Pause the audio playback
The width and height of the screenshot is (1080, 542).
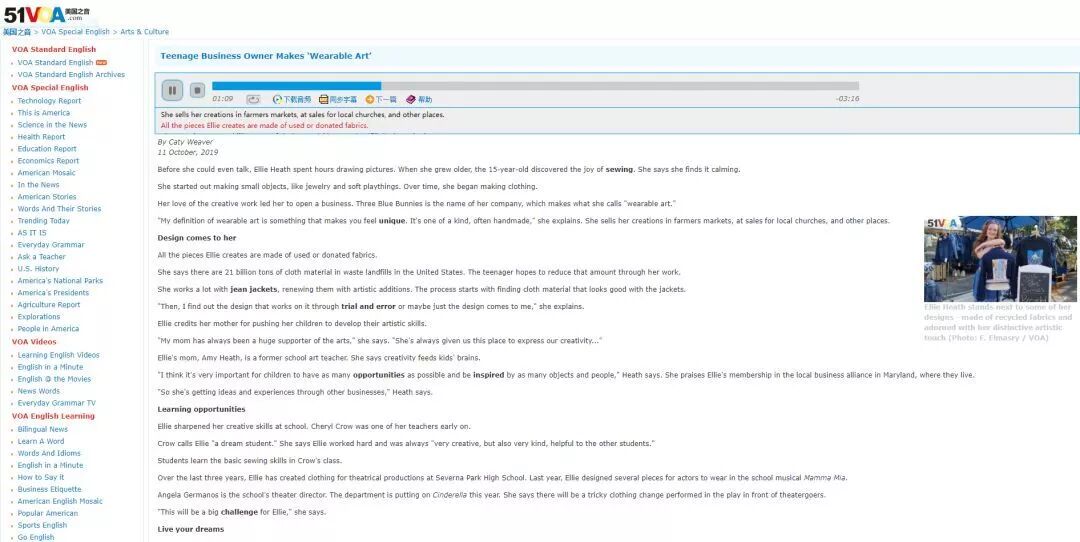172,90
